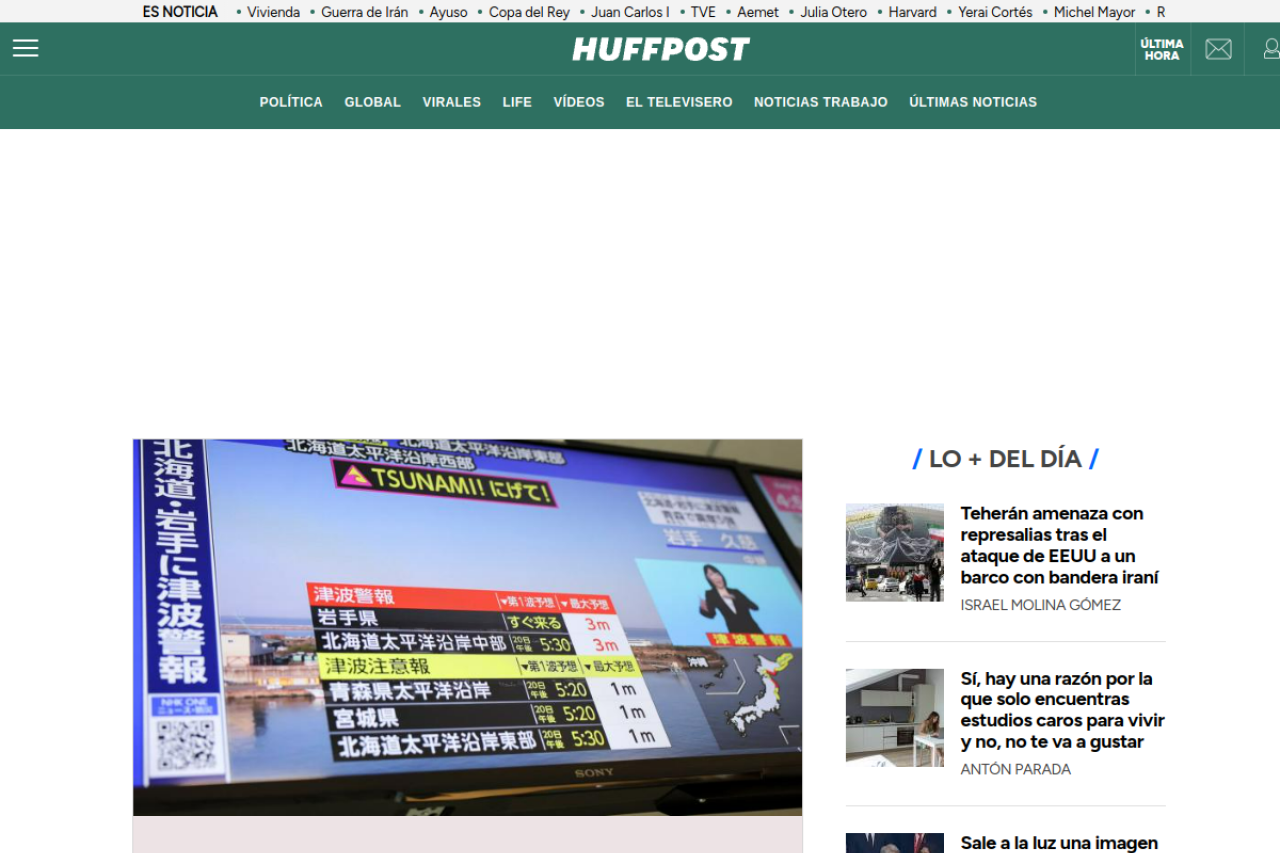This screenshot has width=1280, height=853.
Task: Open the Teherán article thumbnail
Action: (894, 552)
